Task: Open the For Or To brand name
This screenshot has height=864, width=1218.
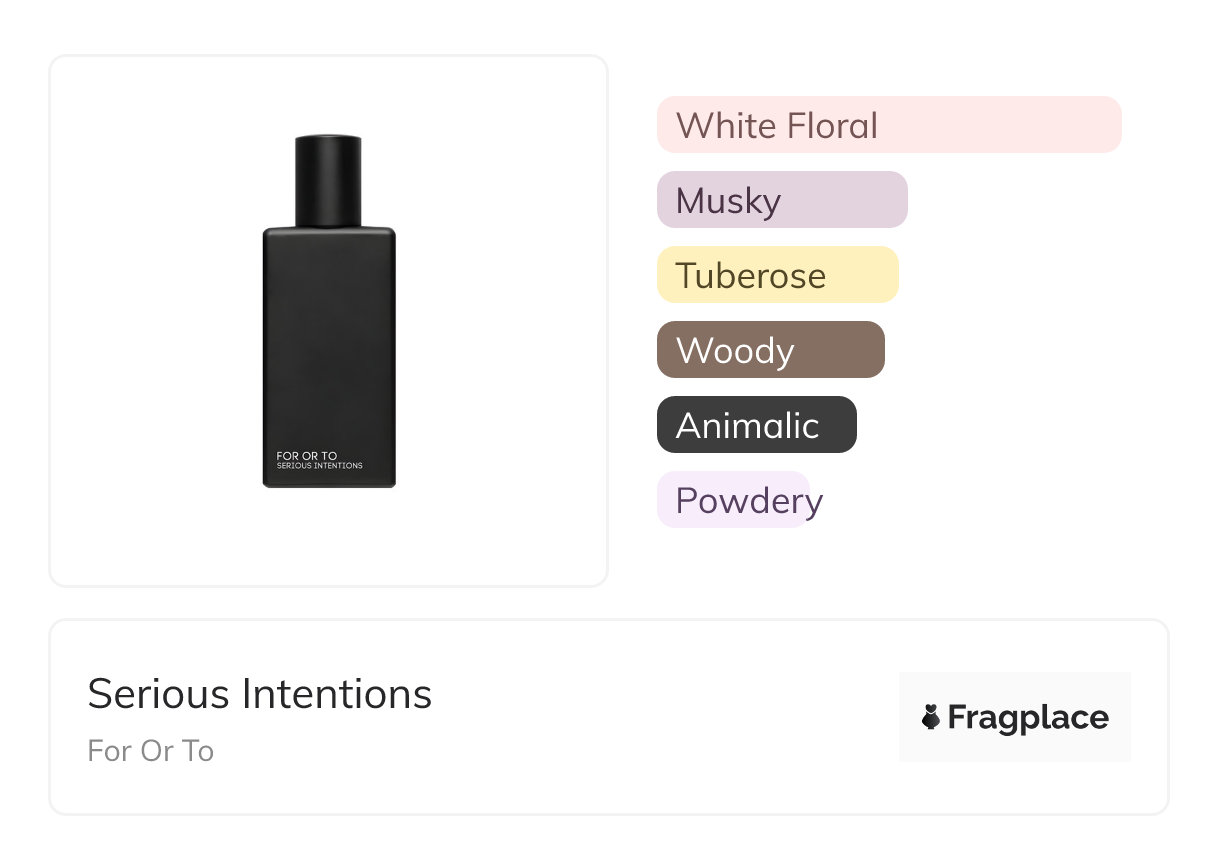Action: (151, 751)
